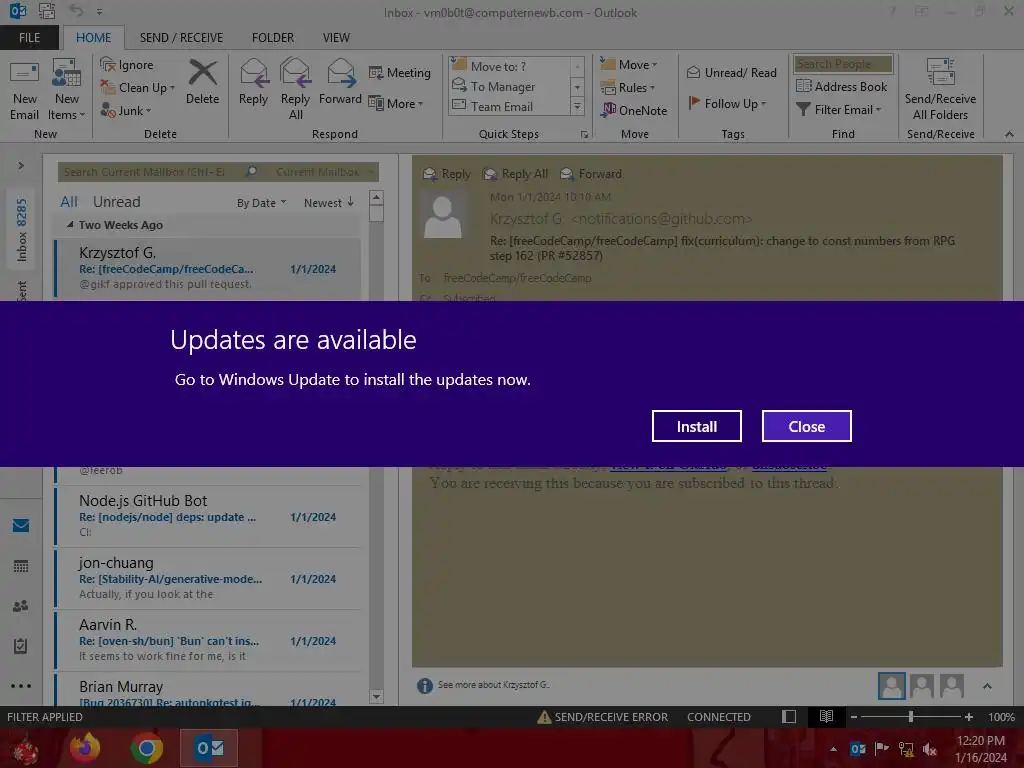Open the Filter Email dropdown
The width and height of the screenshot is (1024, 768).
839,110
